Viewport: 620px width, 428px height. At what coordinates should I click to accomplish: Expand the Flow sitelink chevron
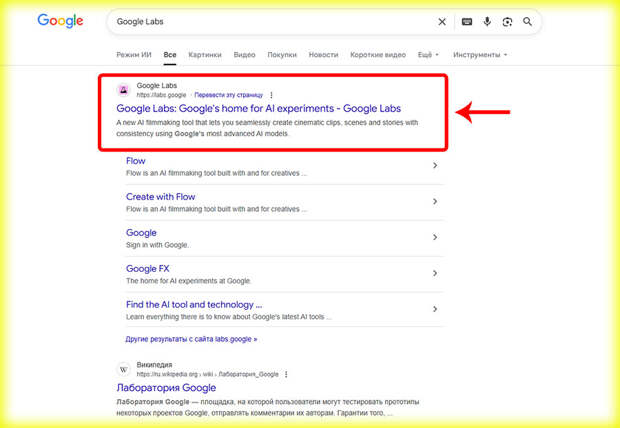click(x=435, y=166)
